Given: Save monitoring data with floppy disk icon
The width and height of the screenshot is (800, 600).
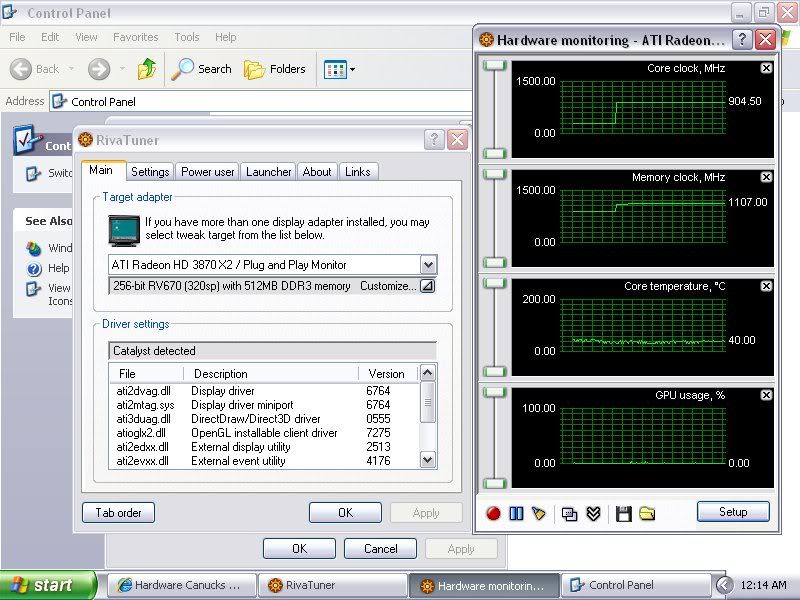Looking at the screenshot, I should tap(623, 514).
